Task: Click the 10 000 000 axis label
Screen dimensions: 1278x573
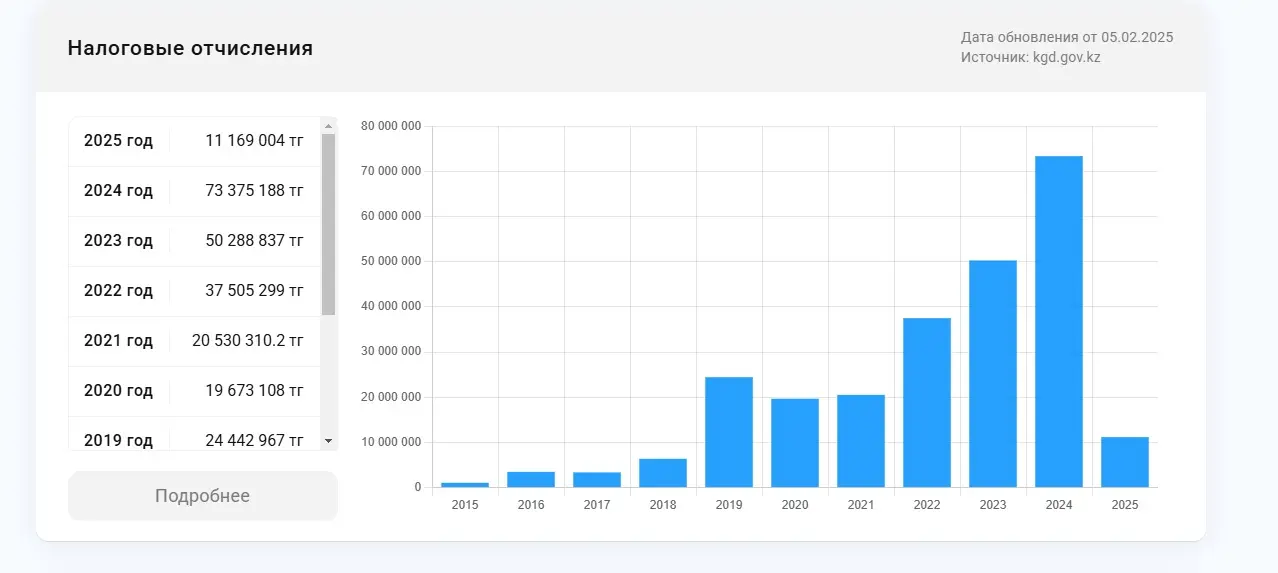Action: 391,442
